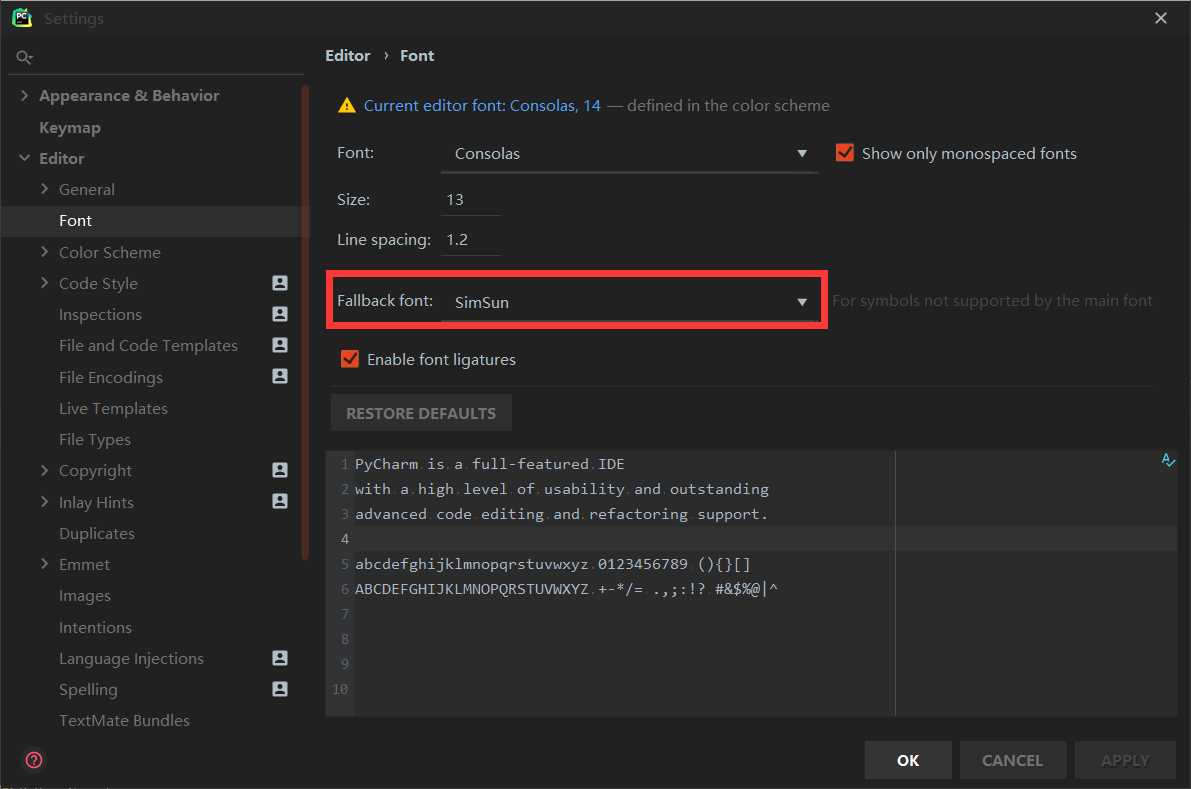Click the settings search field
The height and width of the screenshot is (789, 1191).
[156, 57]
